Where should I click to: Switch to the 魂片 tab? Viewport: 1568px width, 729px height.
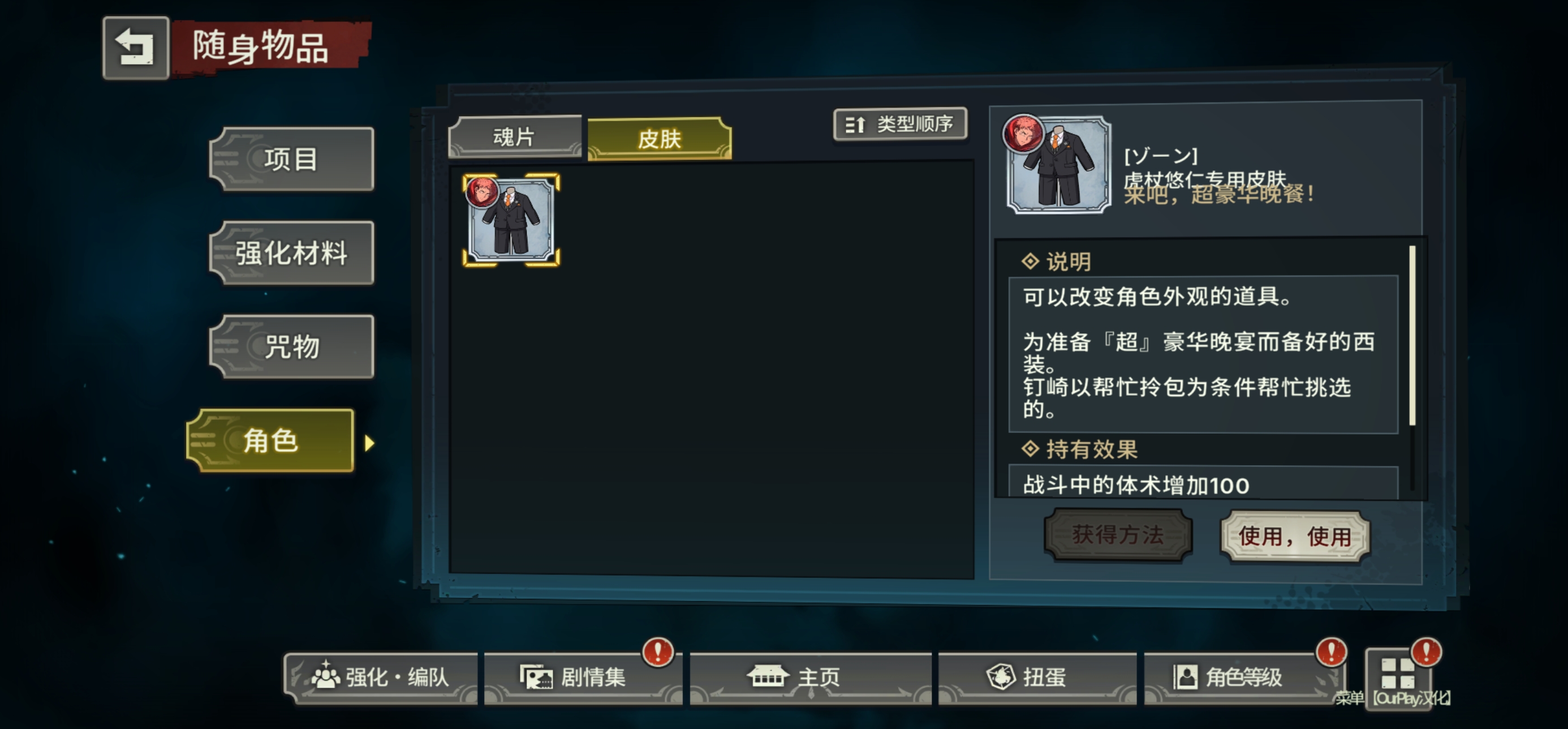pos(514,136)
